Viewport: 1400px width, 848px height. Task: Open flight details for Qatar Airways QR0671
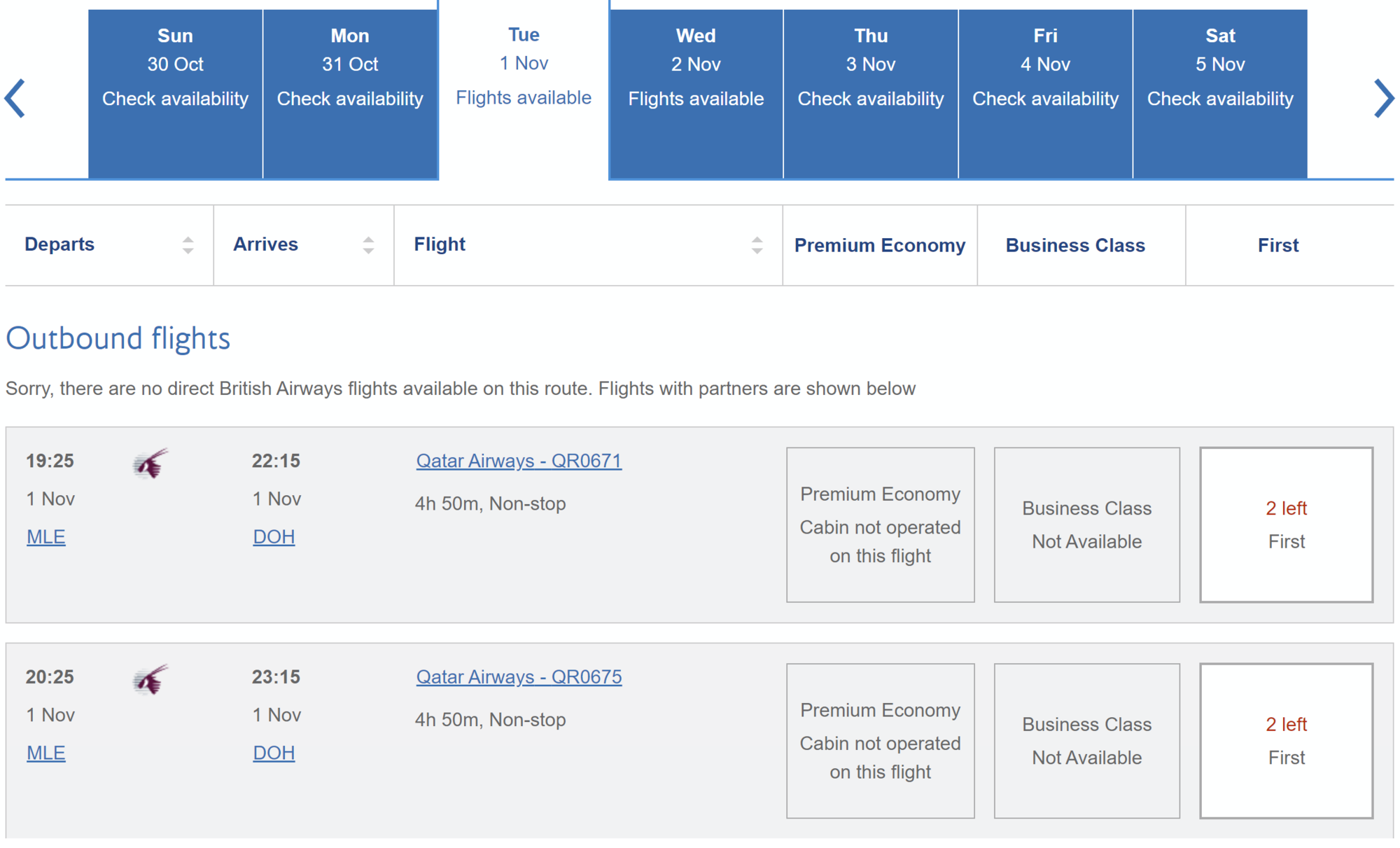coord(518,461)
